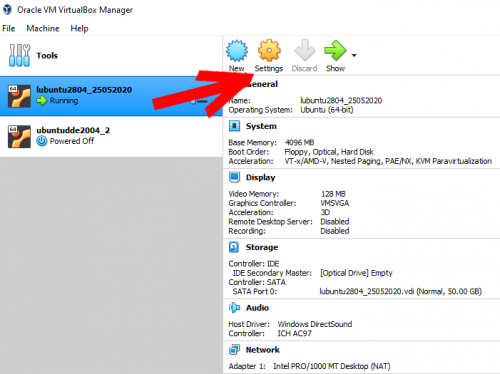Viewport: 500px width, 374px height.
Task: Expand the dropdown arrow beside Show
Action: pyautogui.click(x=354, y=55)
